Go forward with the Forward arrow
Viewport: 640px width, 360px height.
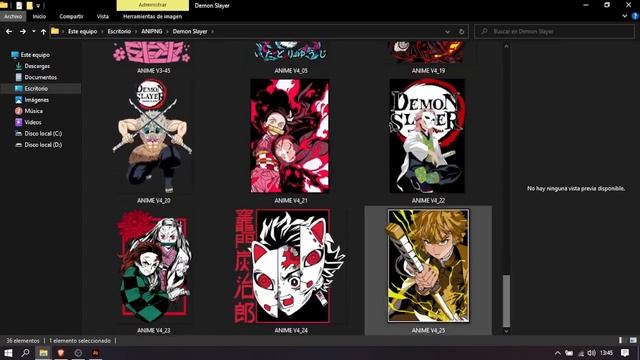pos(23,31)
